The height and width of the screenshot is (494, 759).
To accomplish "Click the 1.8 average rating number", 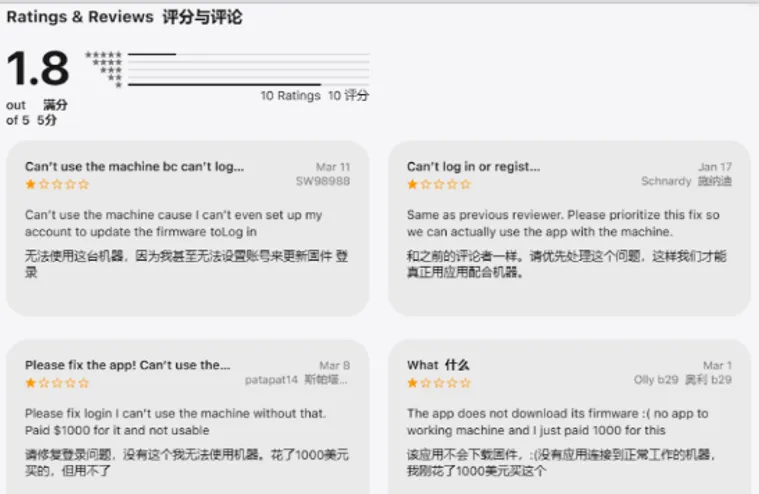I will click(x=38, y=69).
